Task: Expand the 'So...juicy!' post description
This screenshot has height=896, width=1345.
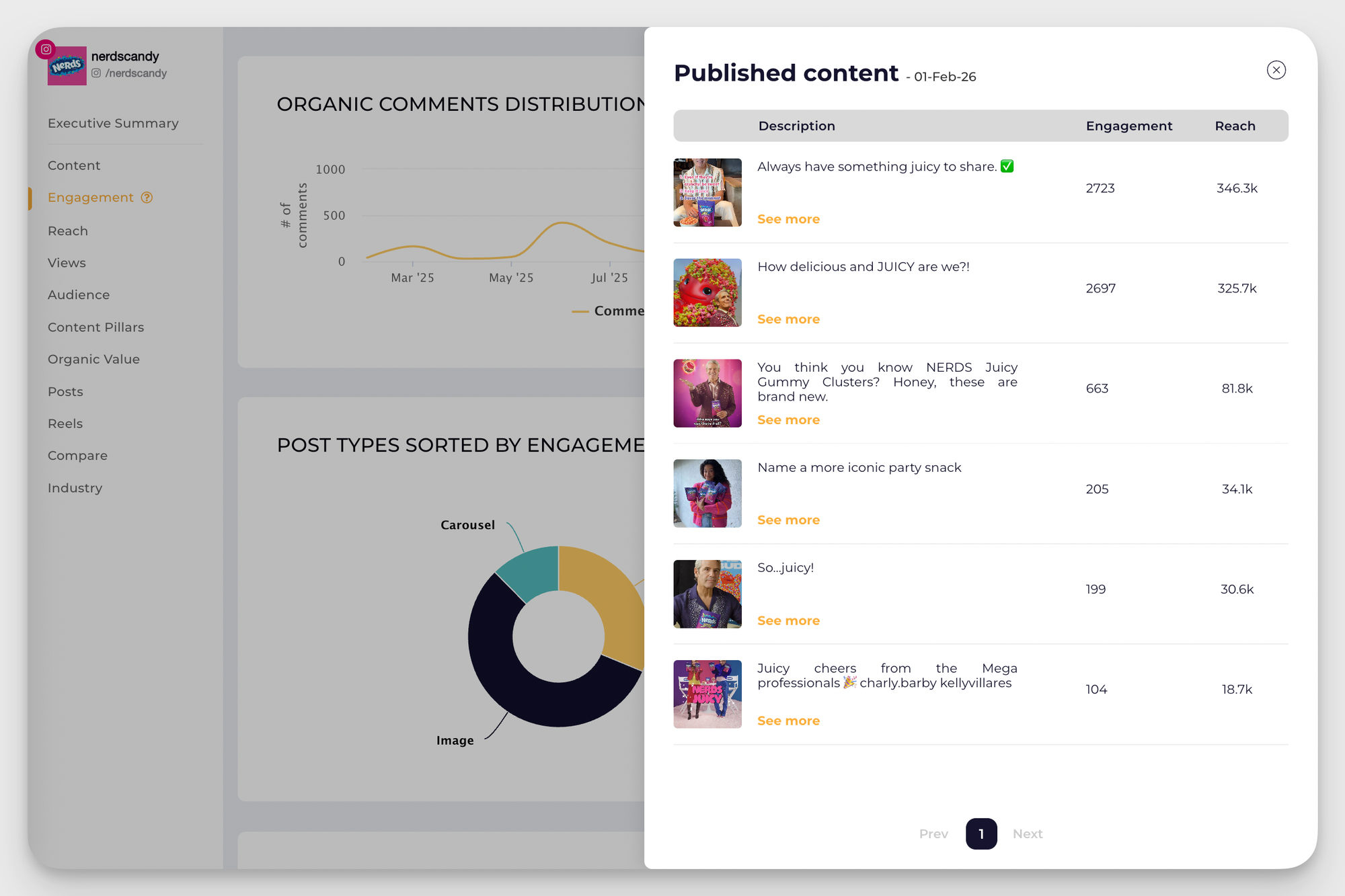Action: (x=788, y=620)
